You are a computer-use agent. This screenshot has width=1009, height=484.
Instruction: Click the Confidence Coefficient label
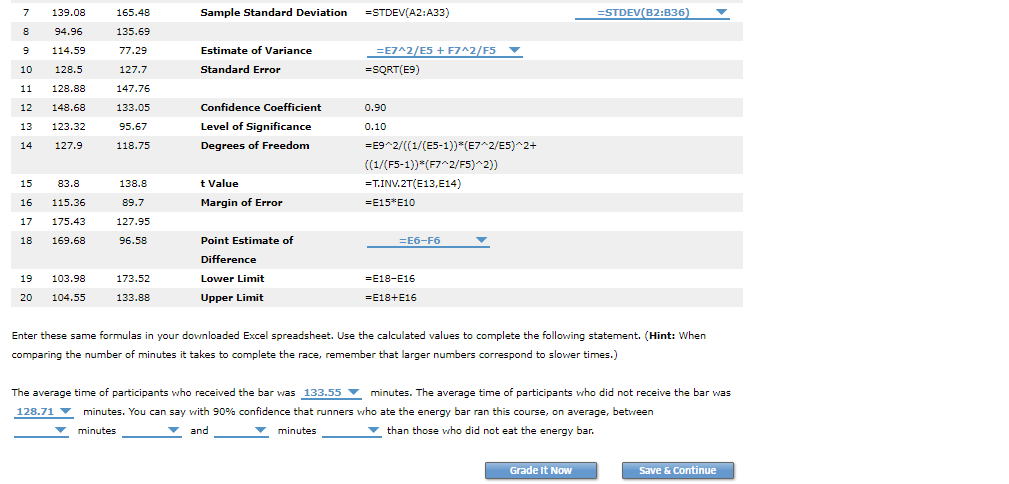click(261, 107)
